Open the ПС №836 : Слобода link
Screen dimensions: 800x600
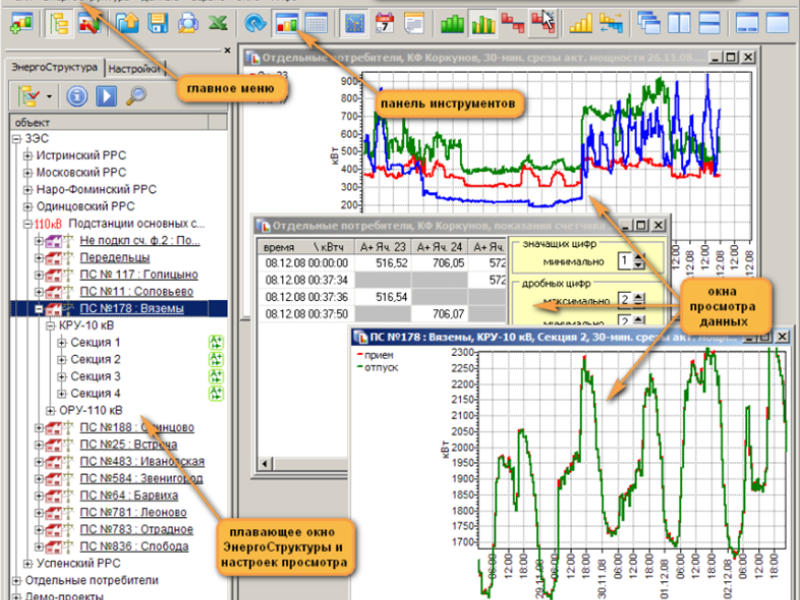(x=134, y=546)
